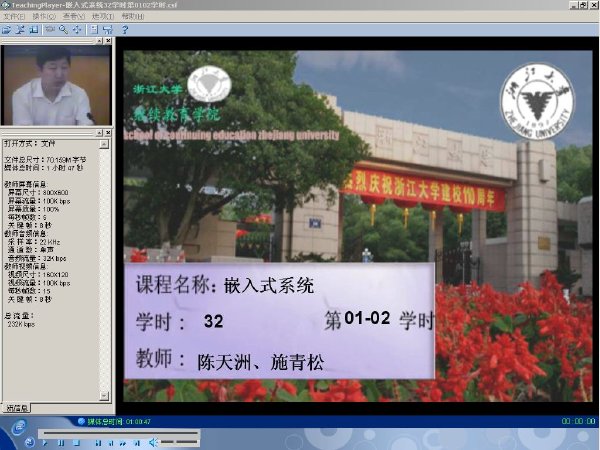Click the blue dot beside 媒体总时间

81,421
